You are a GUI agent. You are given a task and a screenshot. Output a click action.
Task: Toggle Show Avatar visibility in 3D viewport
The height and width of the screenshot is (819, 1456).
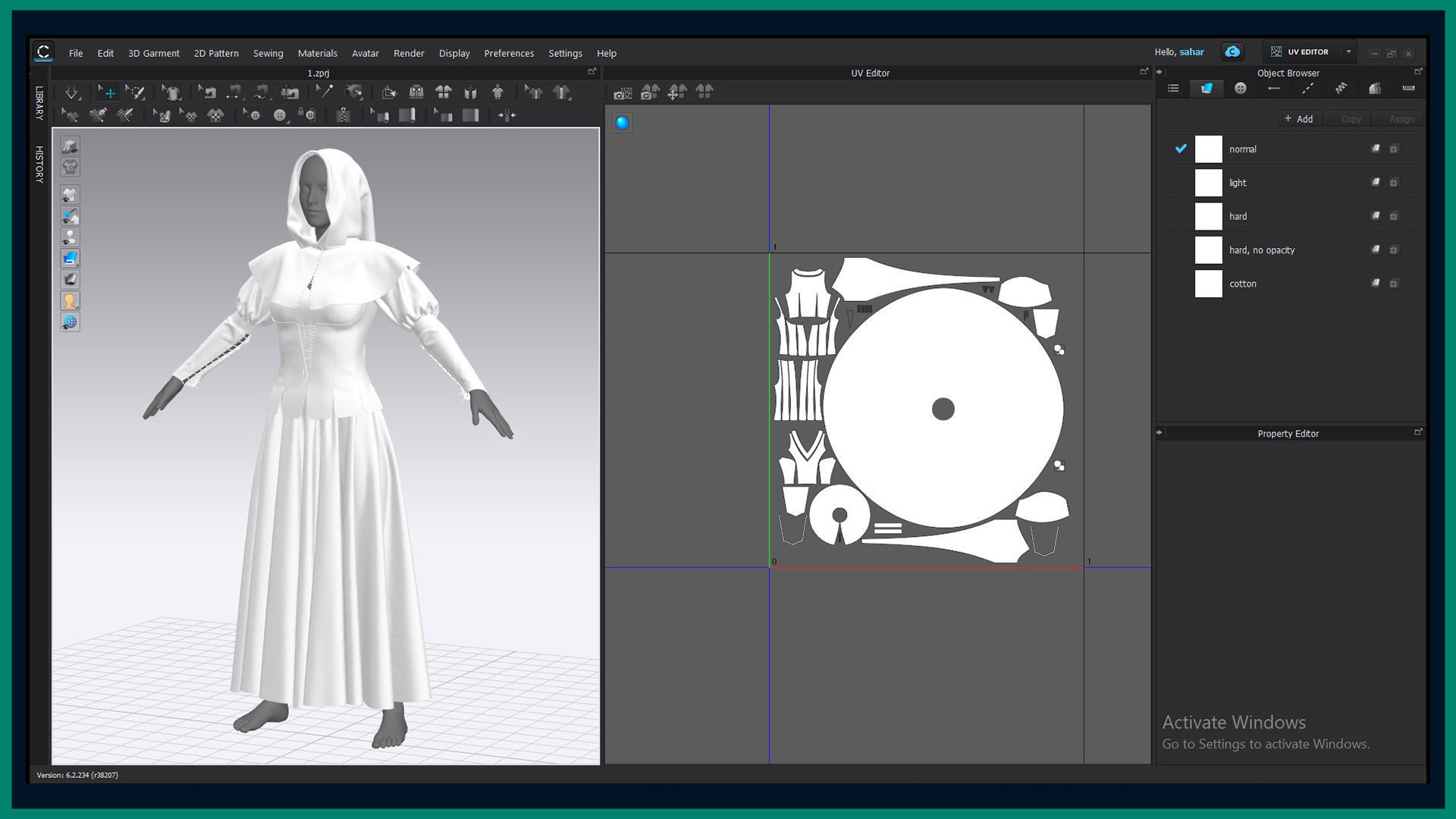[70, 237]
